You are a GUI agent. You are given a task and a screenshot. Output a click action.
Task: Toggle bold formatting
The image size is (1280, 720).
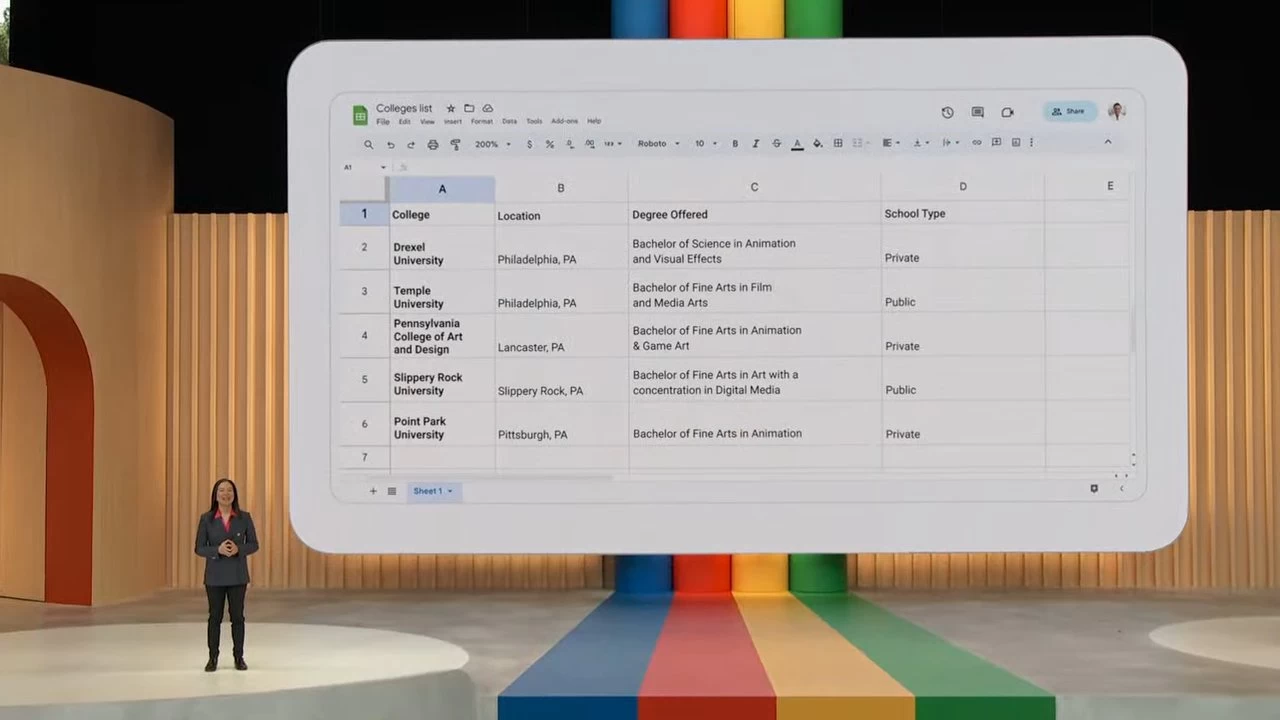[735, 144]
